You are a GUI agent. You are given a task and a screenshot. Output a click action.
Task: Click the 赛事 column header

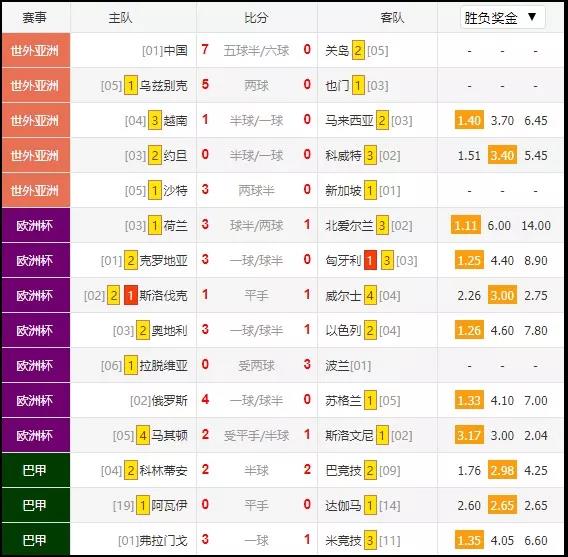pos(34,17)
